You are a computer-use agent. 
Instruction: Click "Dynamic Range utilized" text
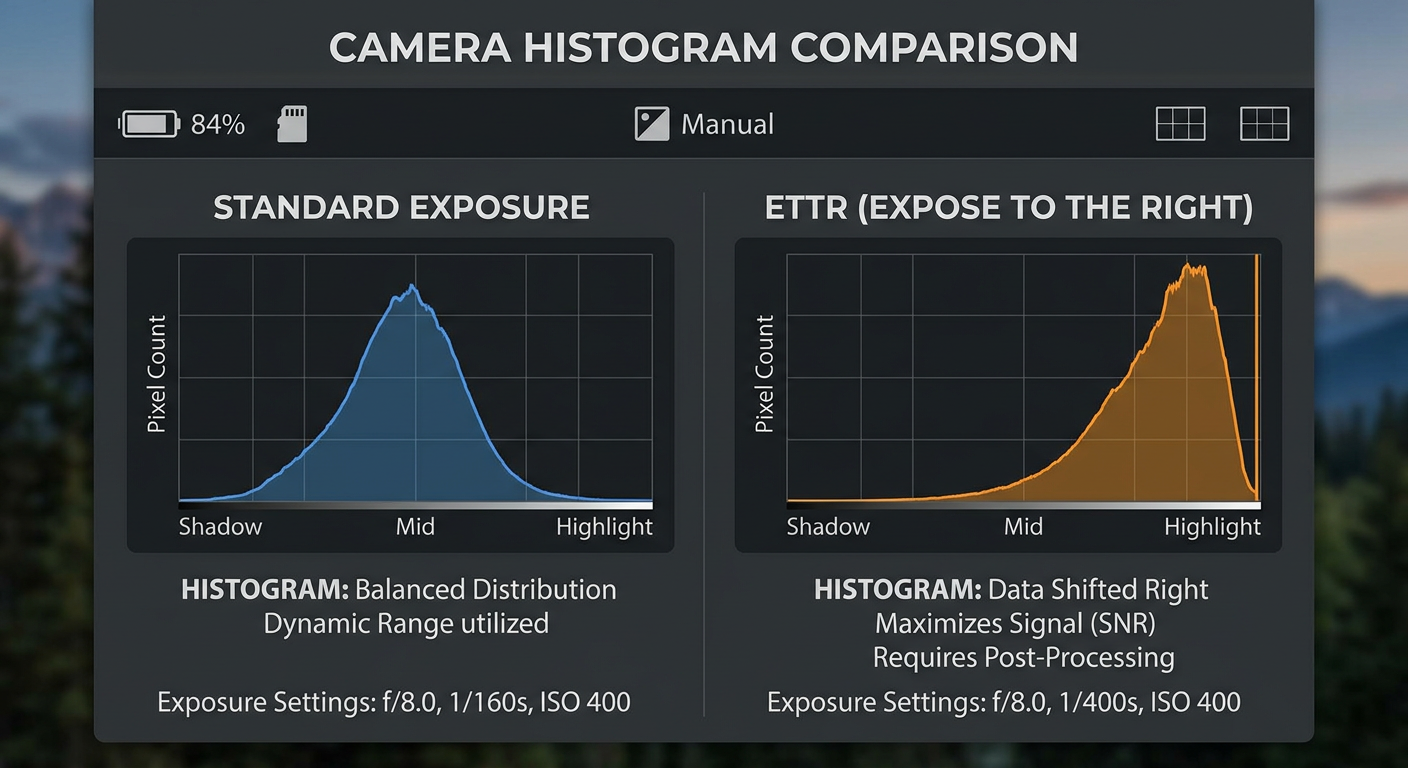(406, 624)
